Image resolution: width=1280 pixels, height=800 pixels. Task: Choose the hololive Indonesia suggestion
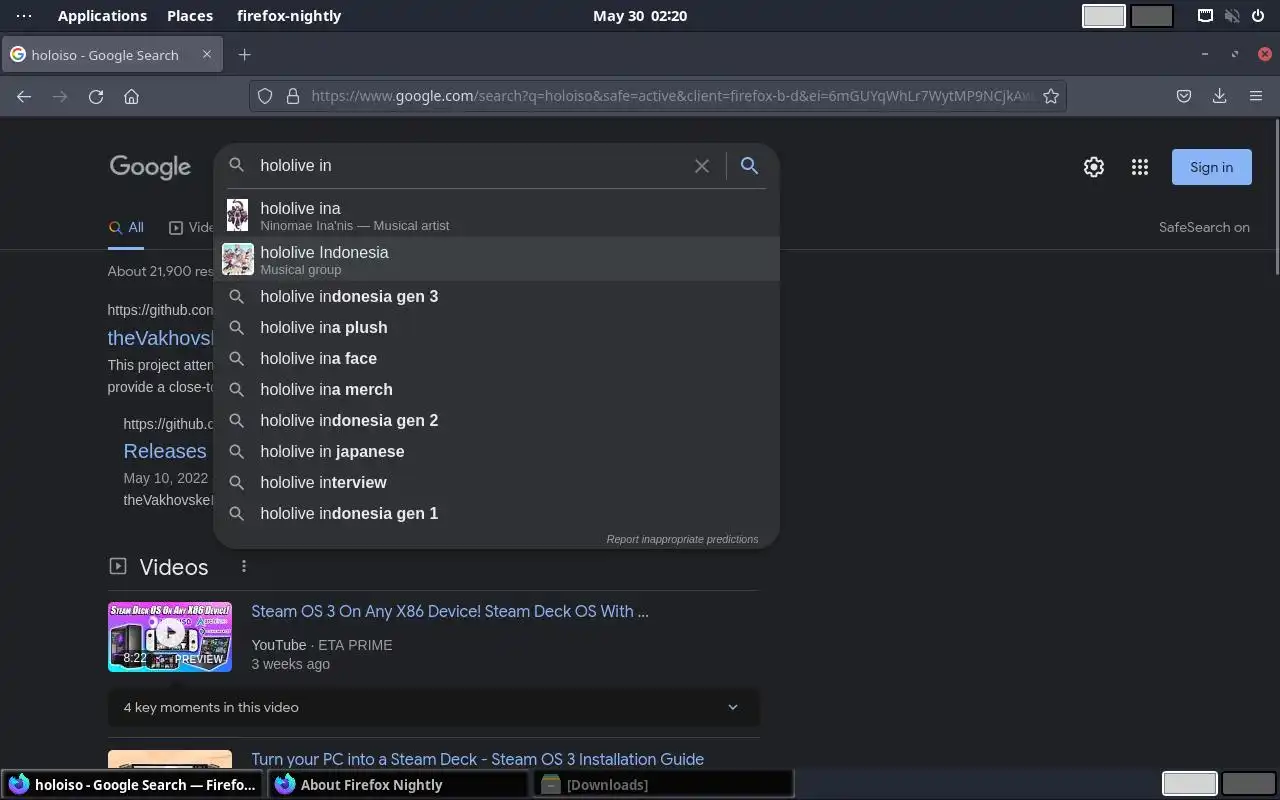pos(496,259)
